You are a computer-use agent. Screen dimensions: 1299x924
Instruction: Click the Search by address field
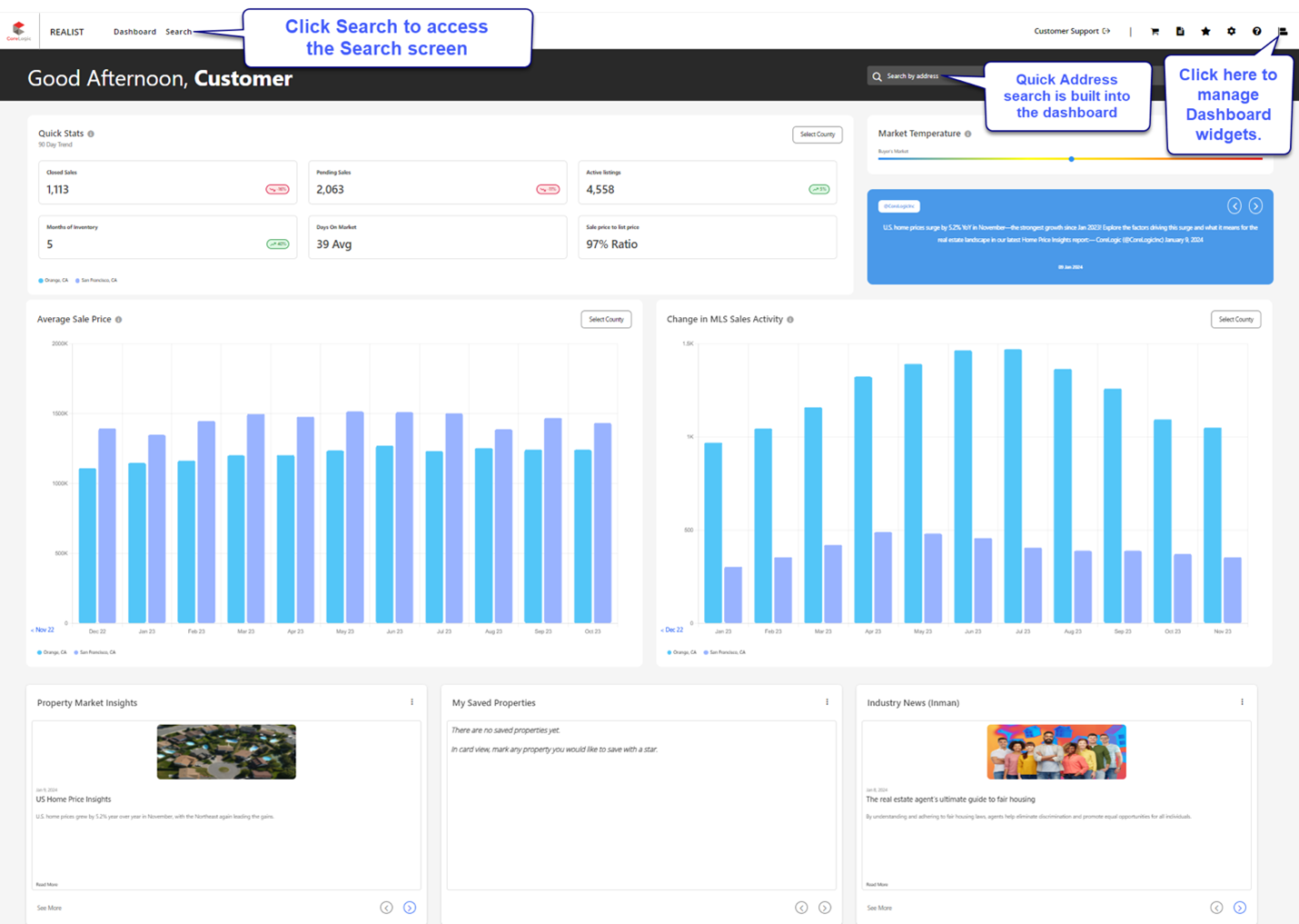(x=927, y=76)
